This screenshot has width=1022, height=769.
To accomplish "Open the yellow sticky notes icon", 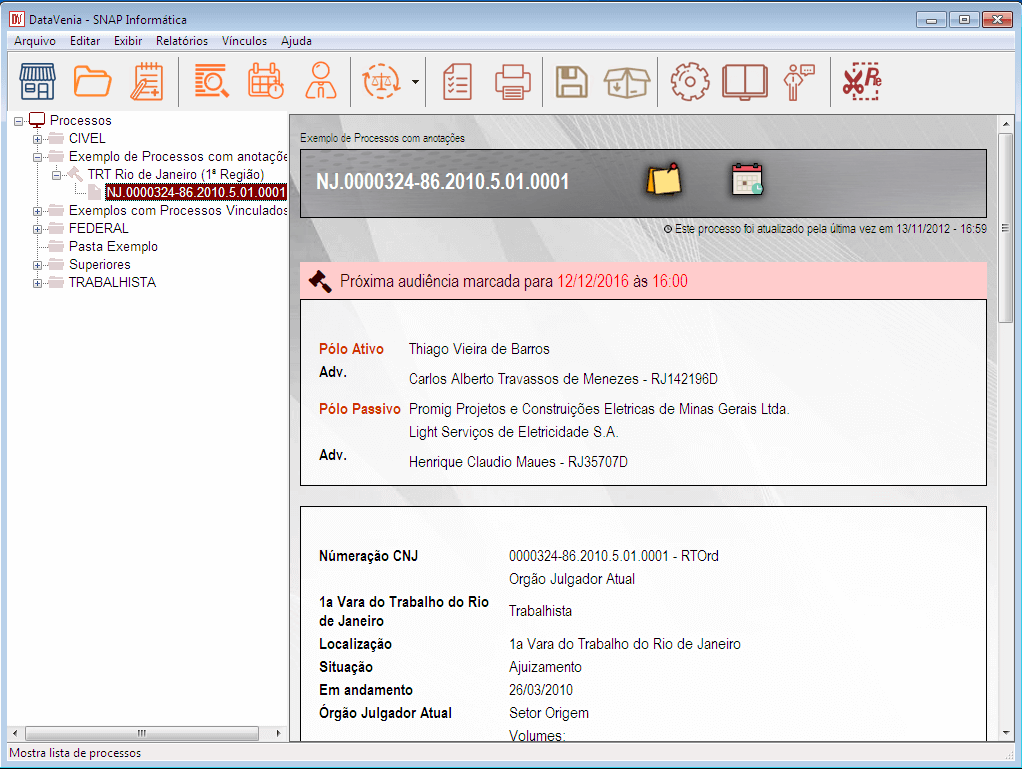I will 662,180.
